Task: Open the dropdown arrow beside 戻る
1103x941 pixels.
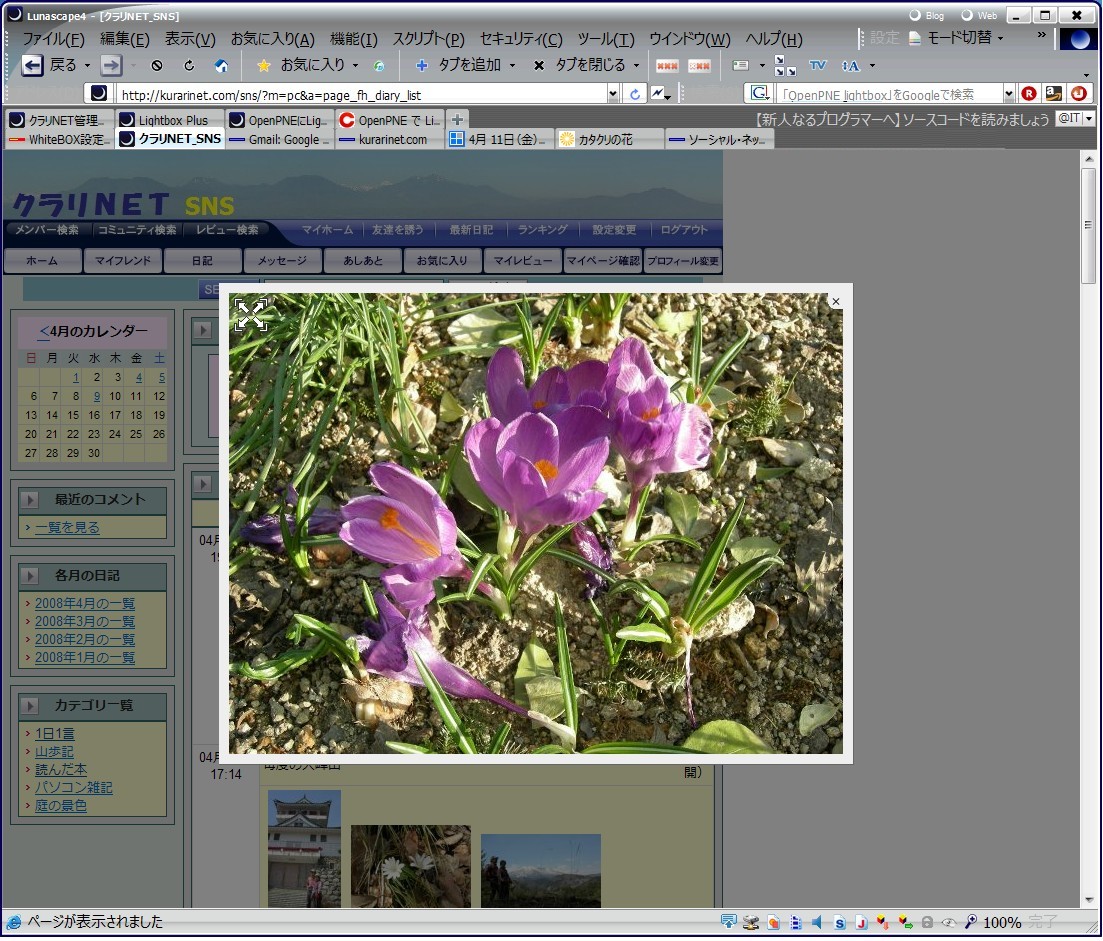Action: [x=87, y=66]
